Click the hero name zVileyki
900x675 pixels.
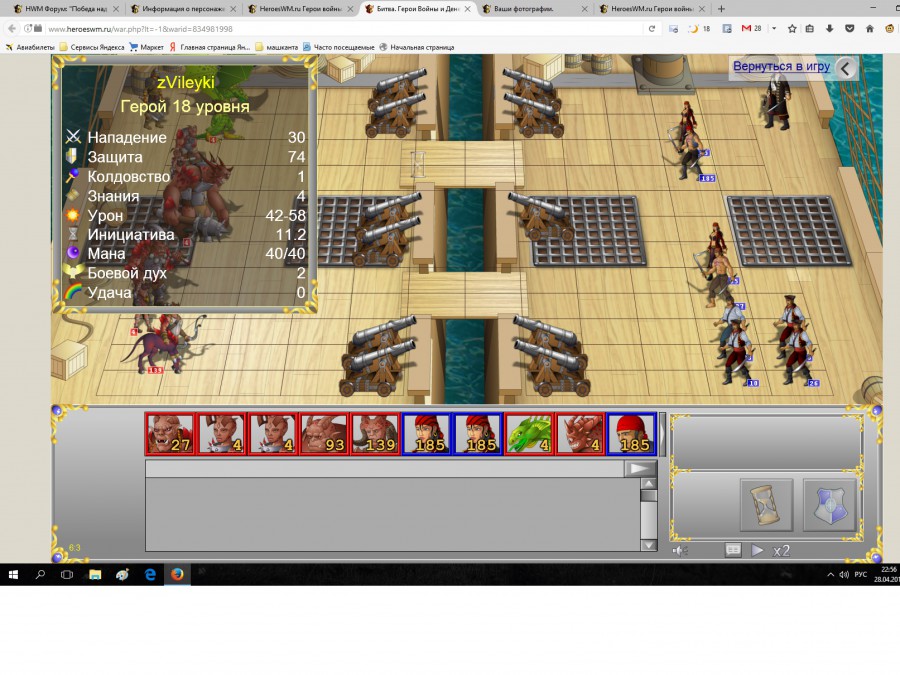[x=185, y=83]
